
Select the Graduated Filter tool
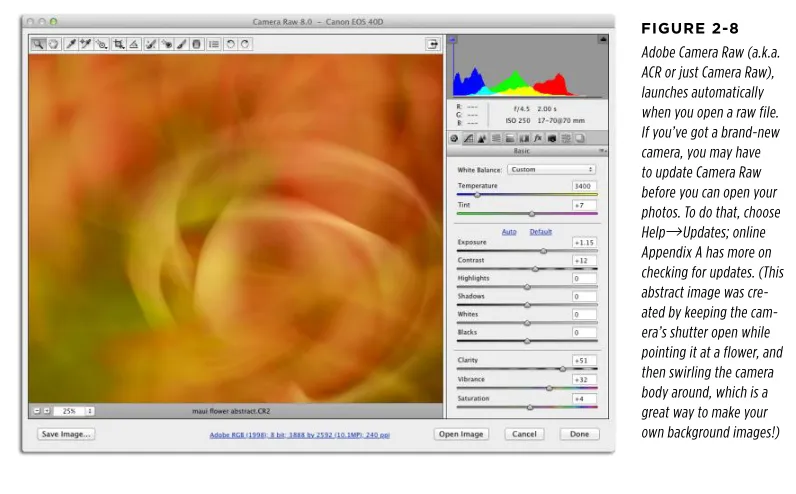click(196, 44)
